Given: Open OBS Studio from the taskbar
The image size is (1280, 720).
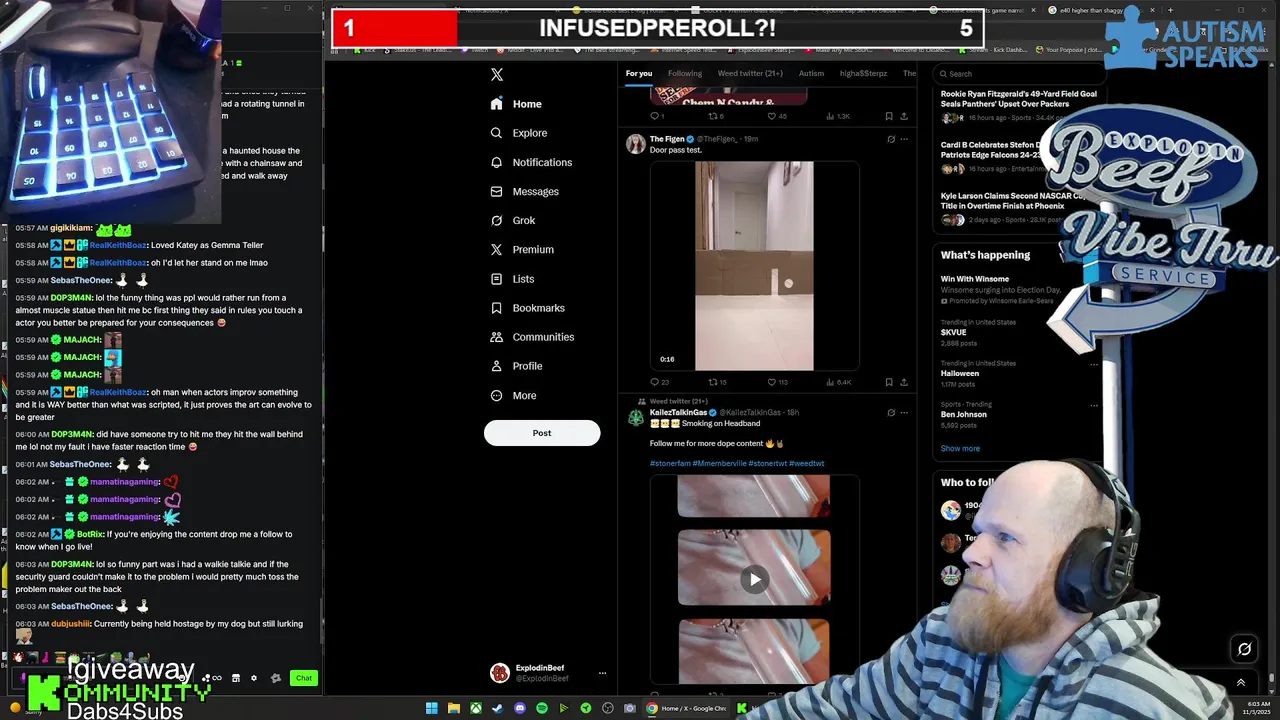Looking at the screenshot, I should 608,708.
